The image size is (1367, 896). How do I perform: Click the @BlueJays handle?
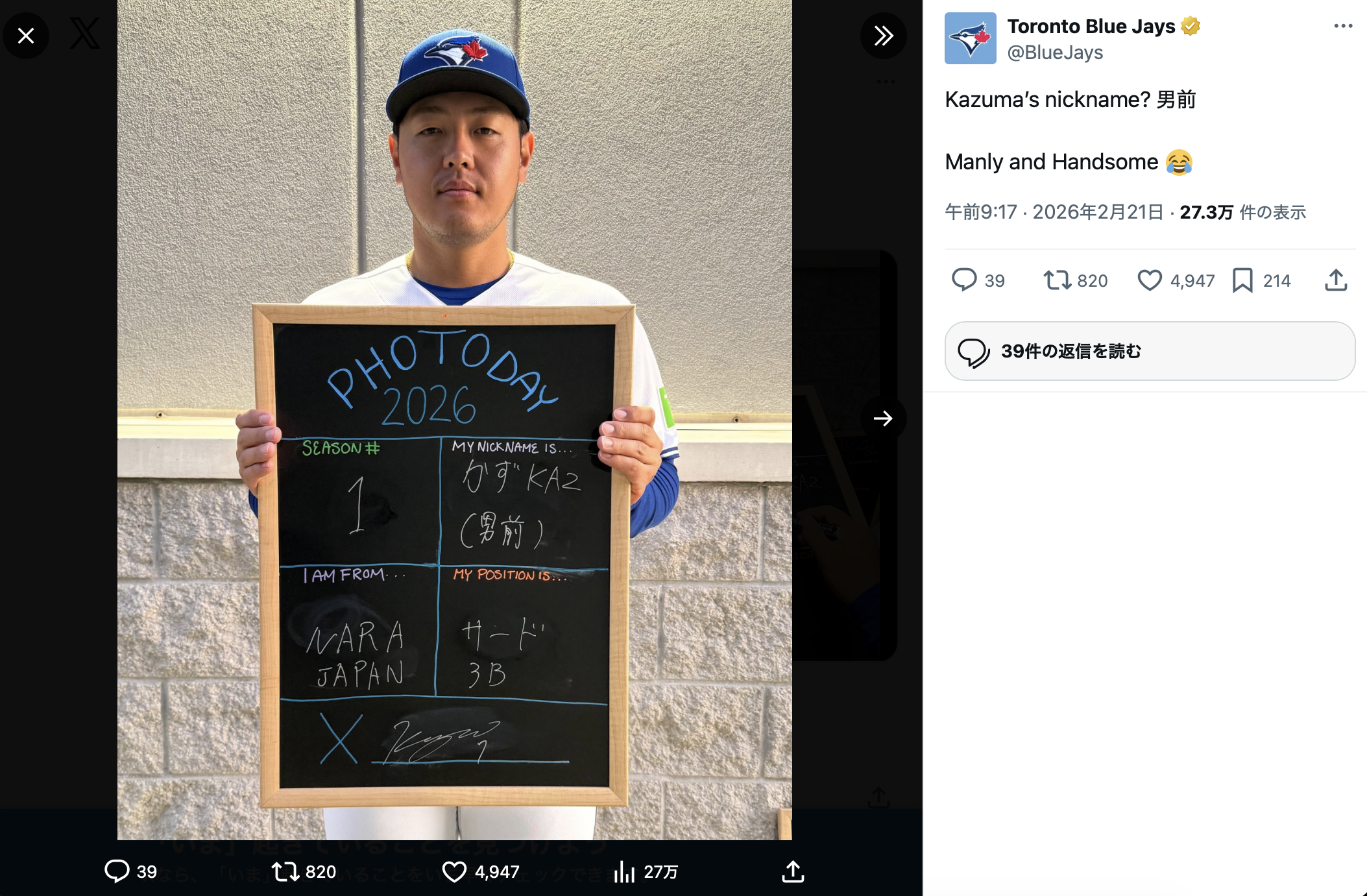(x=1055, y=53)
